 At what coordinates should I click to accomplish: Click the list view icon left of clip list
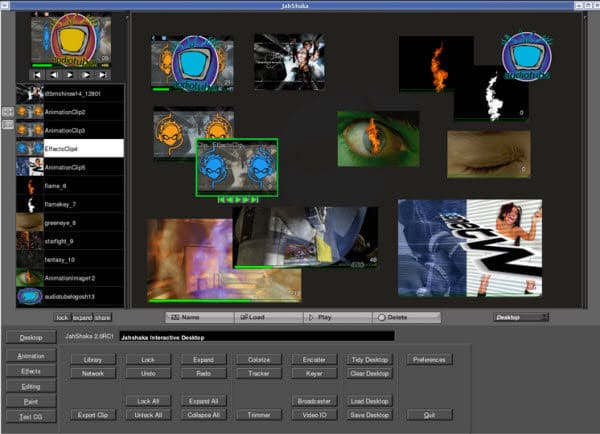(x=8, y=124)
